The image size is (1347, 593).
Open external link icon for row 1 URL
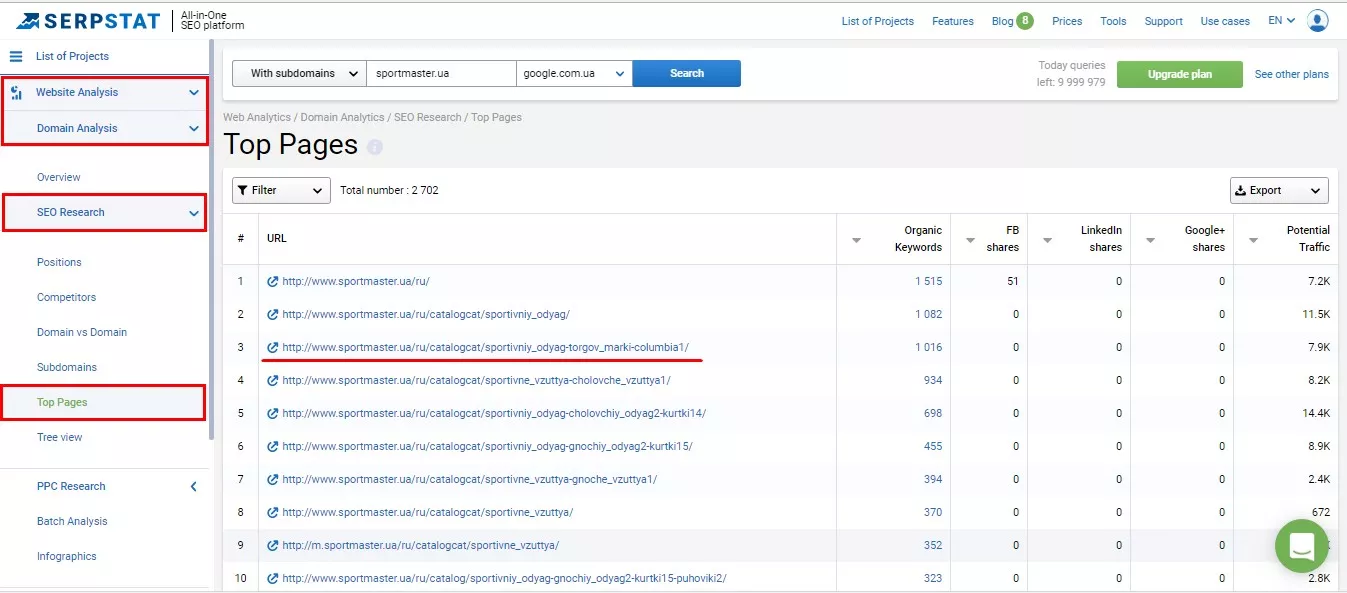(x=272, y=281)
